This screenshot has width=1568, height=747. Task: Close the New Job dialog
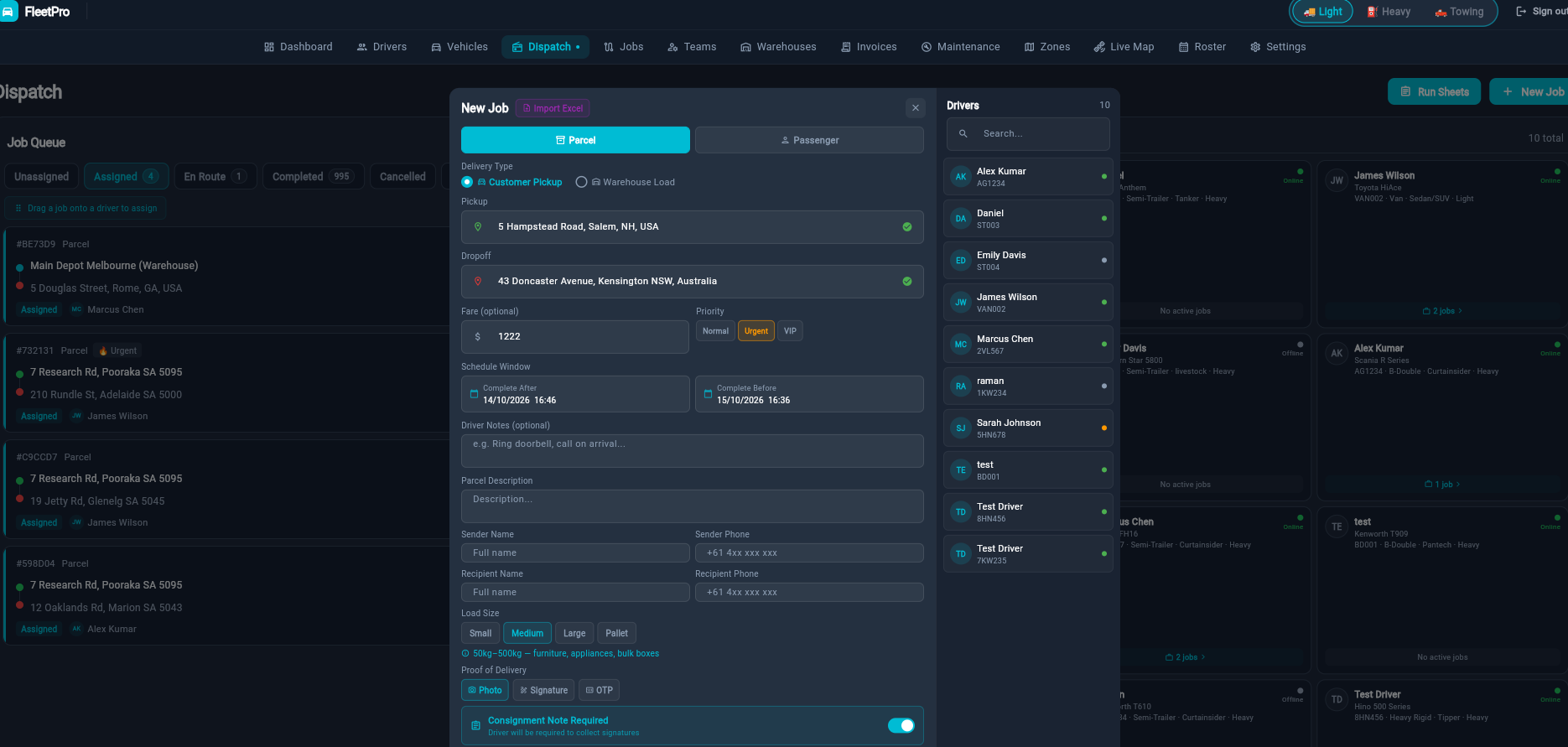pos(916,108)
